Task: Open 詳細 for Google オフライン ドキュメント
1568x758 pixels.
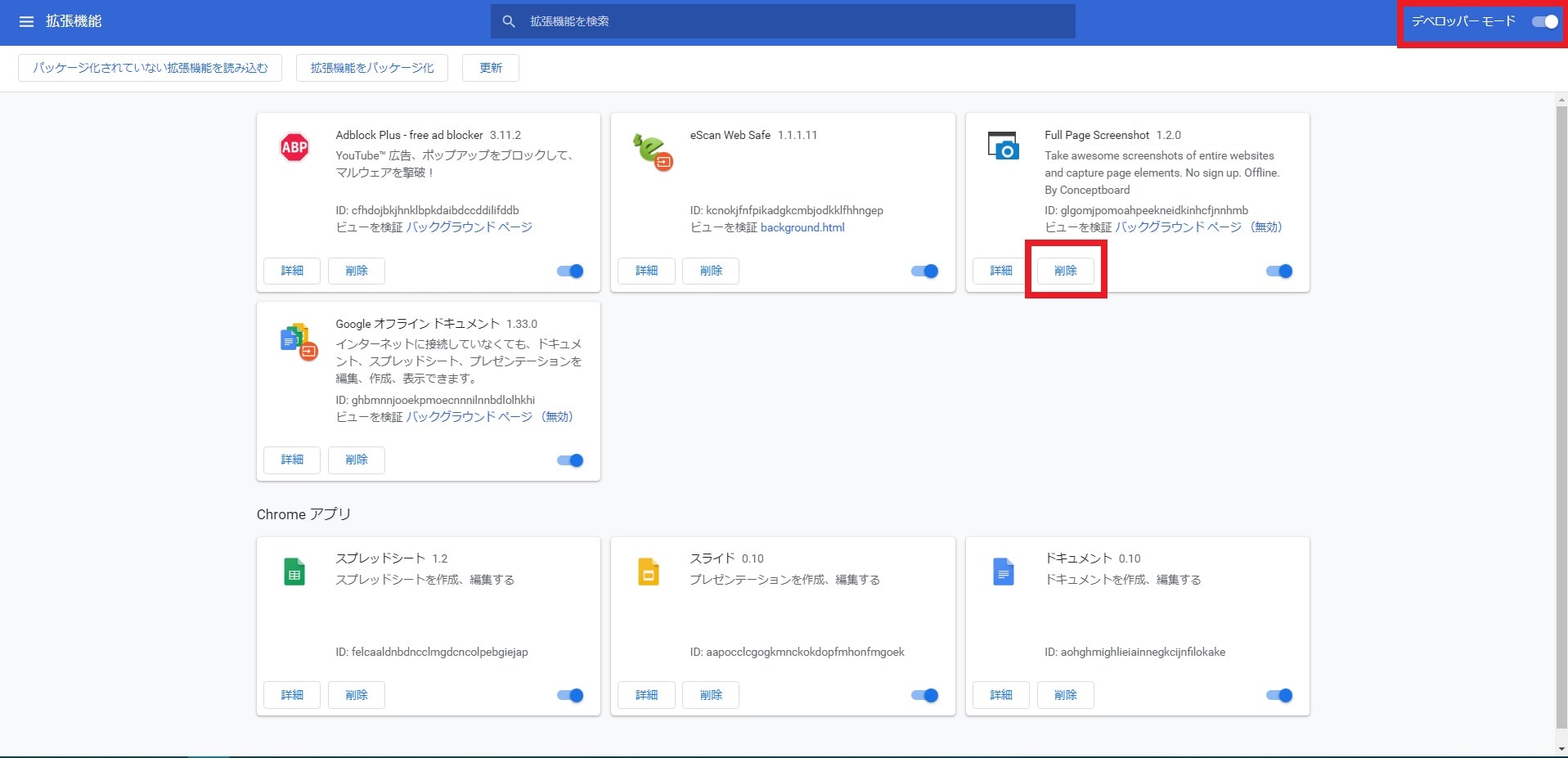Action: (x=292, y=460)
